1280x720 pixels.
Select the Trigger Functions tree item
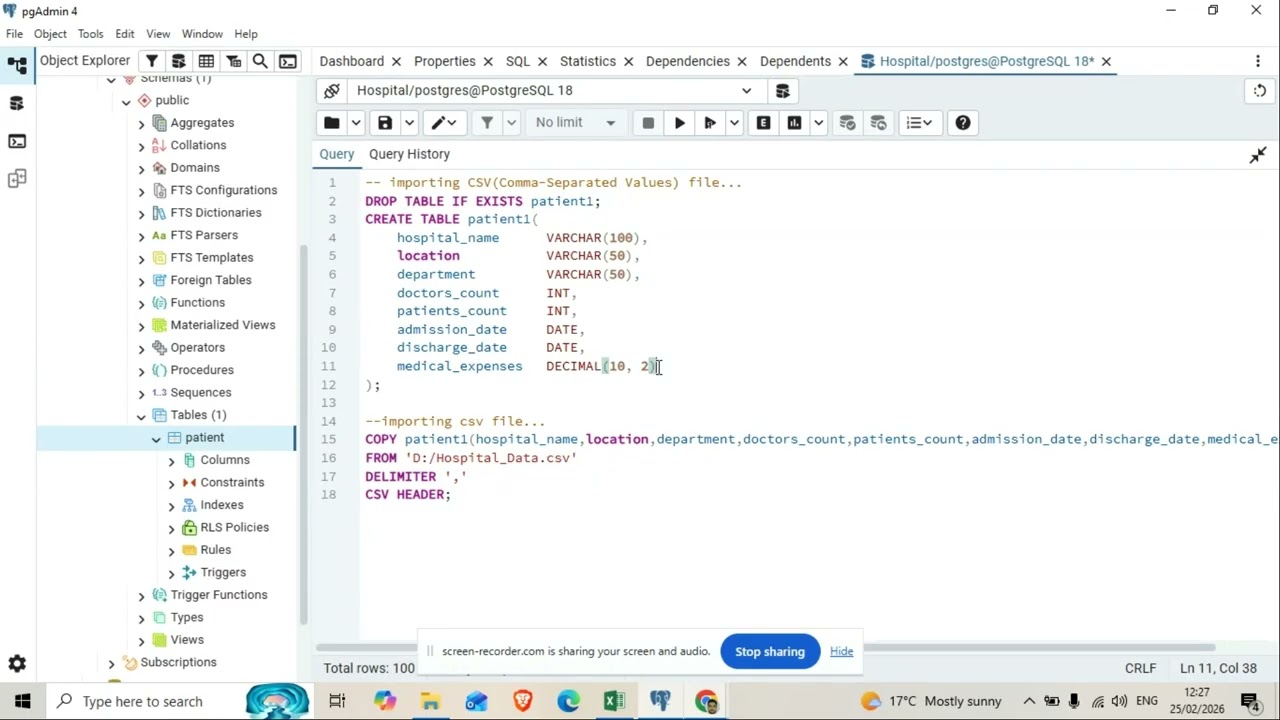218,595
